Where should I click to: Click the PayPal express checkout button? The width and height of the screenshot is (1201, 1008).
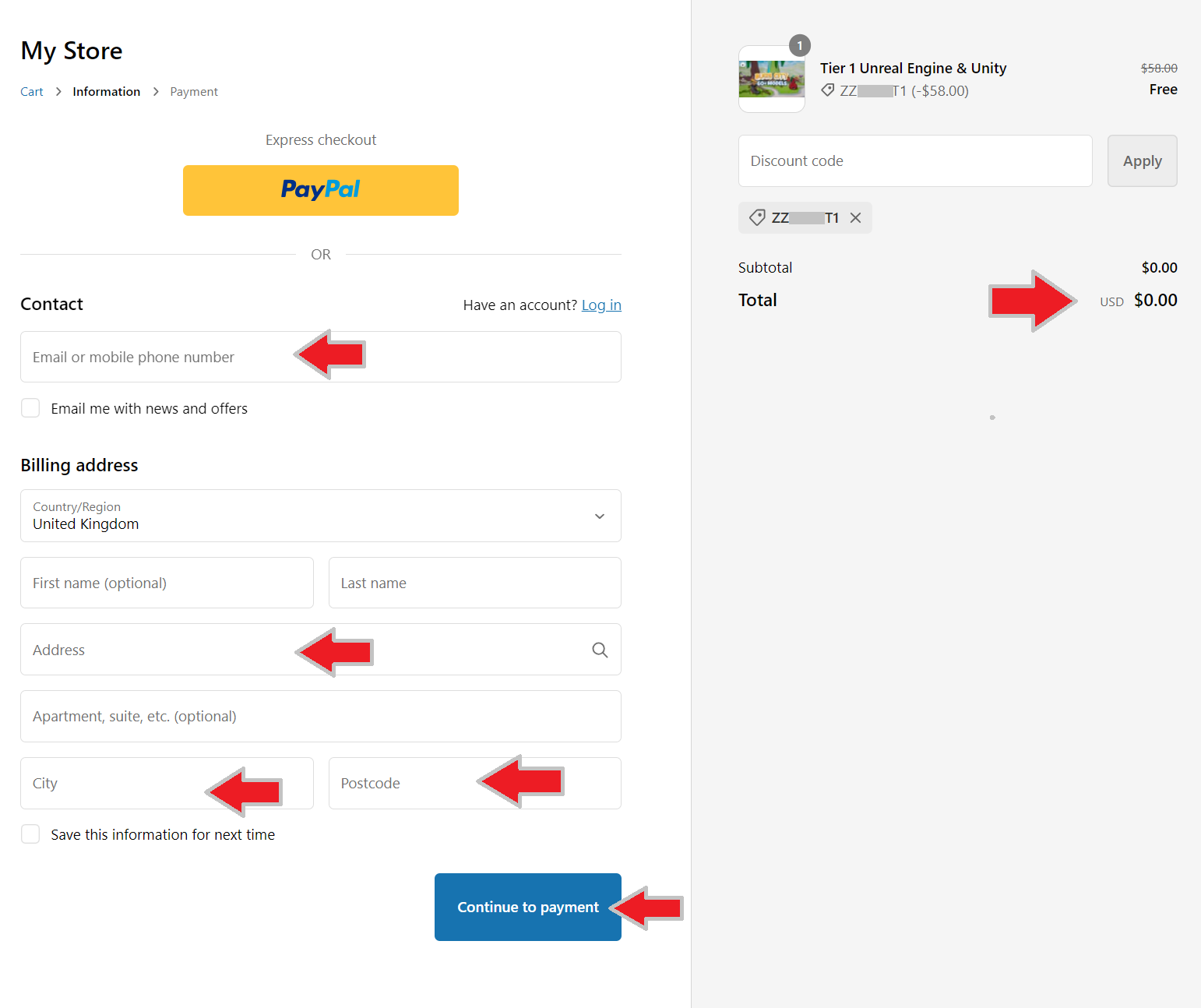[320, 190]
